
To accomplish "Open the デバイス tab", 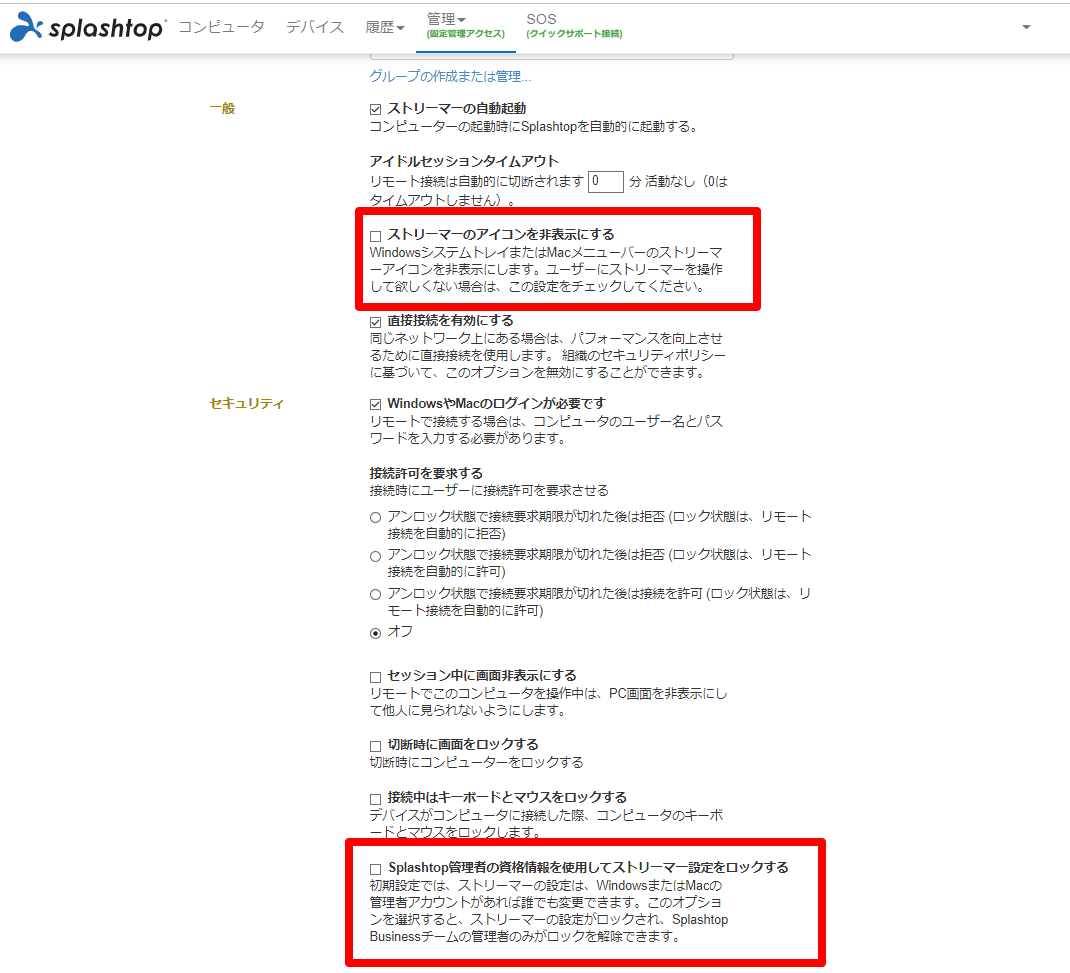I will coord(315,27).
